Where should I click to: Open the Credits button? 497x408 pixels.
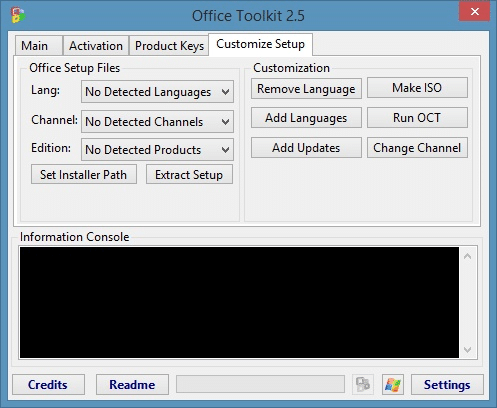coord(48,384)
